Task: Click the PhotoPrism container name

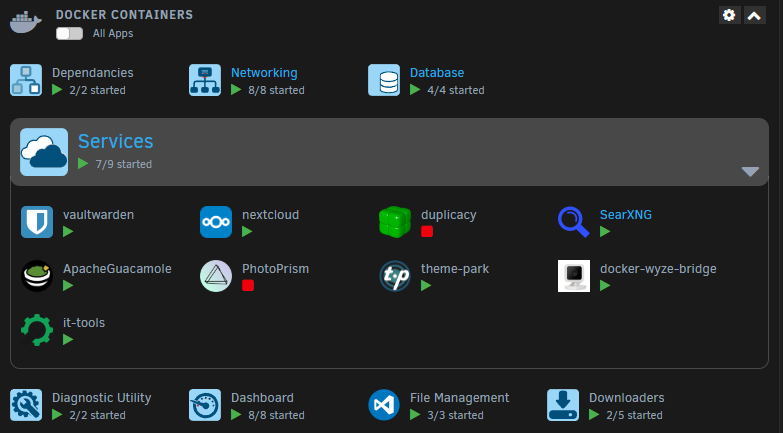Action: coord(276,269)
